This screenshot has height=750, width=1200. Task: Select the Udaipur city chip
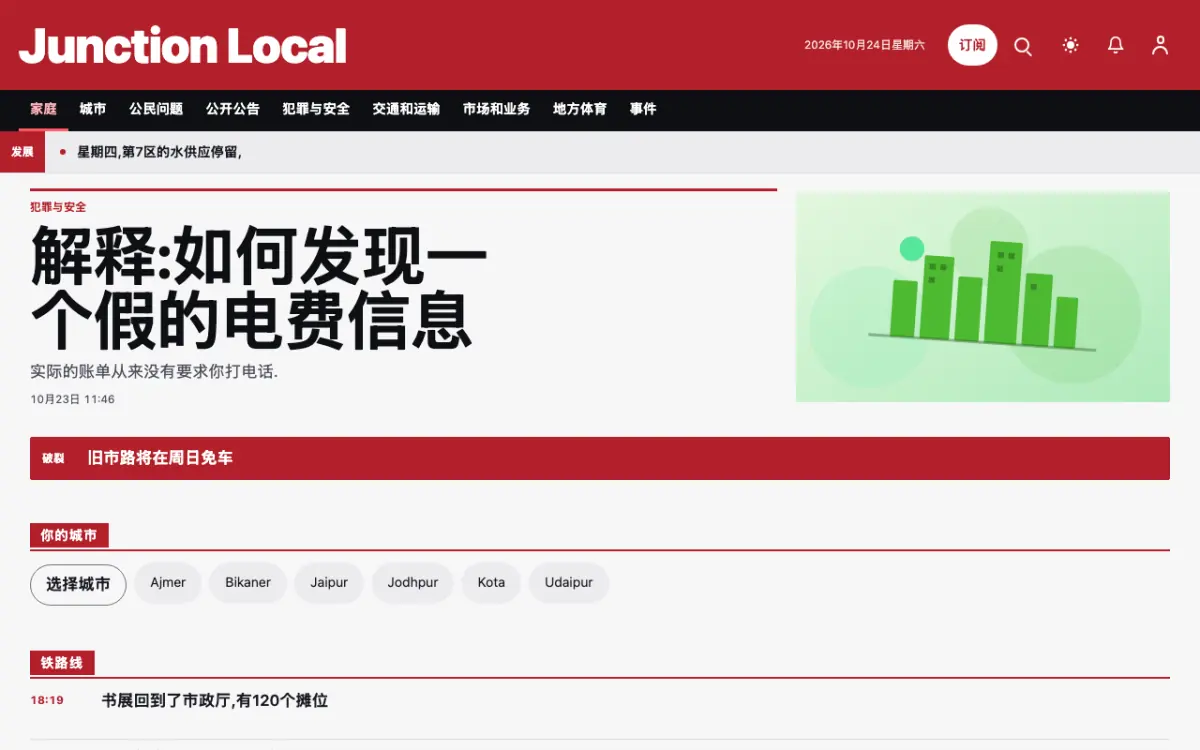[x=569, y=583]
